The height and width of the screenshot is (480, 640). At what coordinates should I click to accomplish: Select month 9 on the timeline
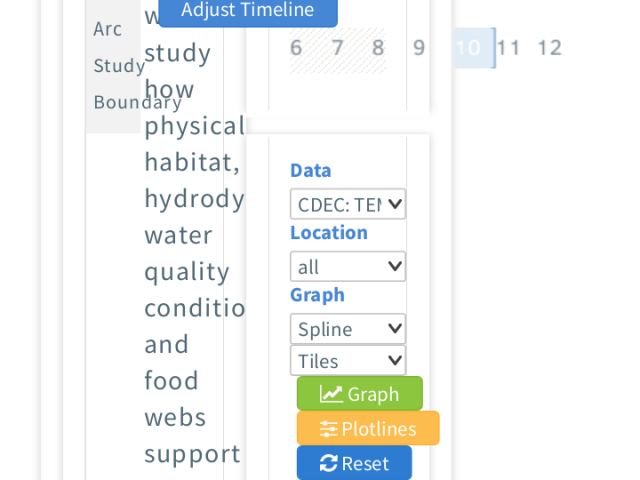(x=419, y=48)
